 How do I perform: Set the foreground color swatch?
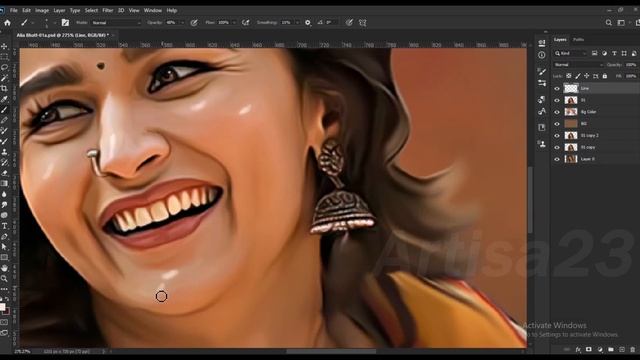click(x=2, y=306)
